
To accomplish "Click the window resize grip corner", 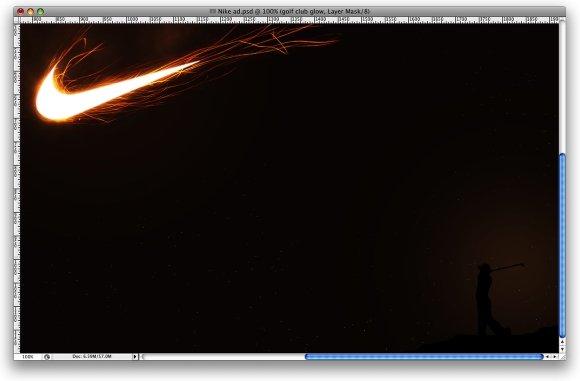I will click(x=563, y=357).
